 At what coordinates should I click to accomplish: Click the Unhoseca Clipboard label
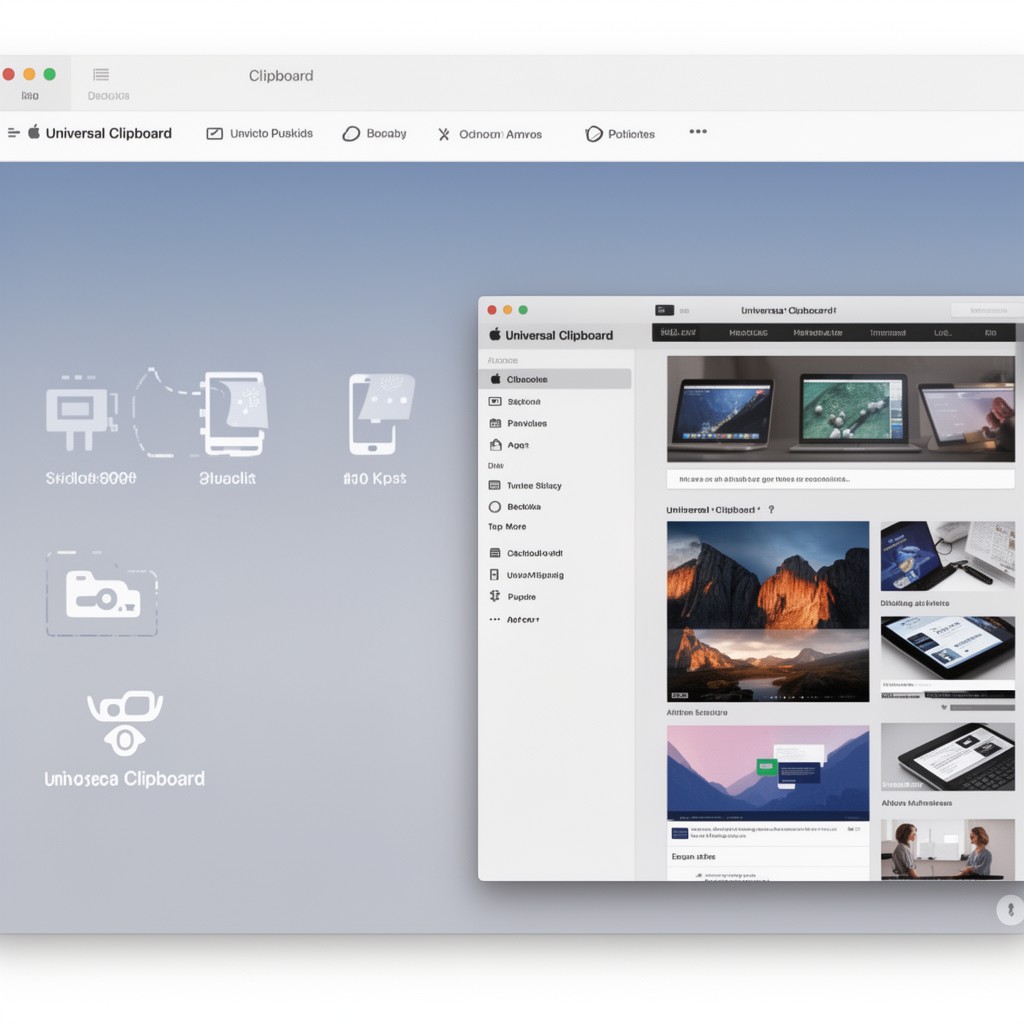click(124, 778)
